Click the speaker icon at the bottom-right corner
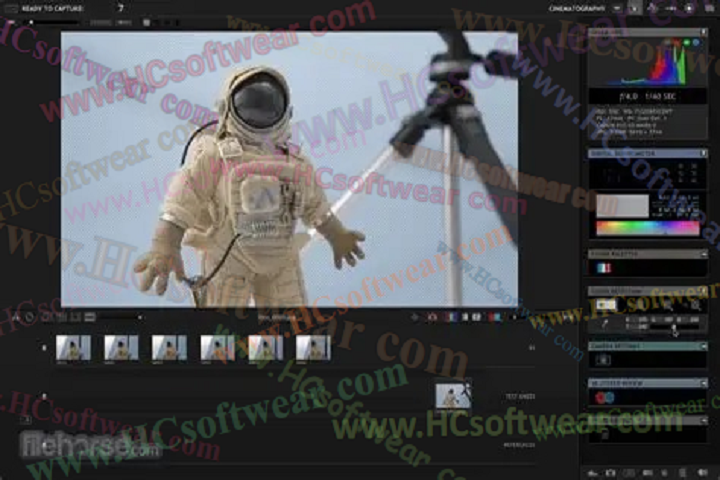This screenshot has width=720, height=480. click(x=703, y=473)
